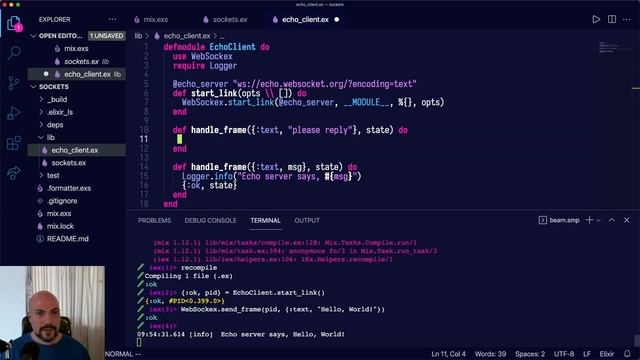Open the Run and Debug view
This screenshot has width=640, height=360.
click(14, 113)
